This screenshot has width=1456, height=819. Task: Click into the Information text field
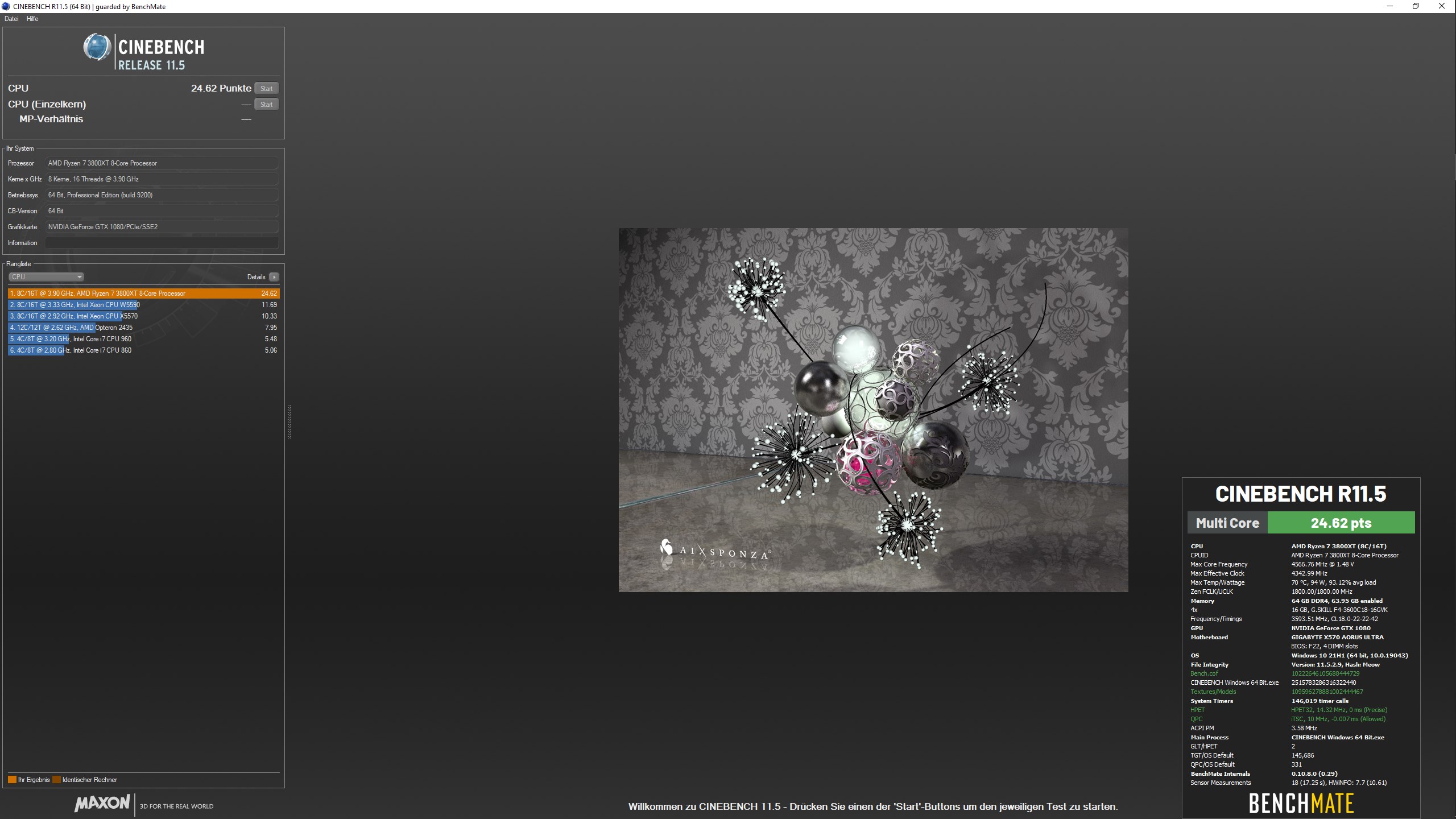tap(162, 243)
